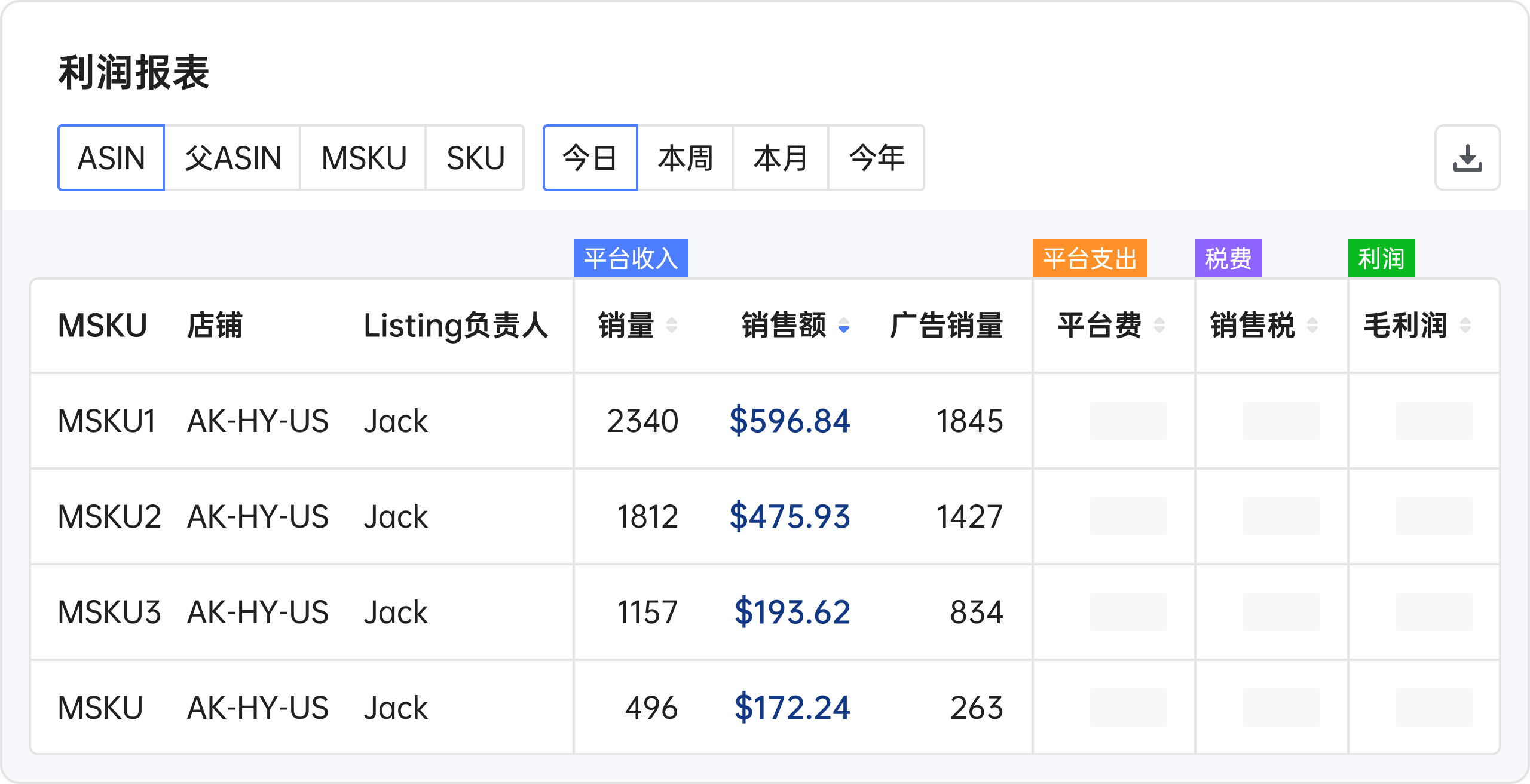Image resolution: width=1530 pixels, height=784 pixels.
Task: Expand the 税费 purple label
Action: [x=1227, y=258]
